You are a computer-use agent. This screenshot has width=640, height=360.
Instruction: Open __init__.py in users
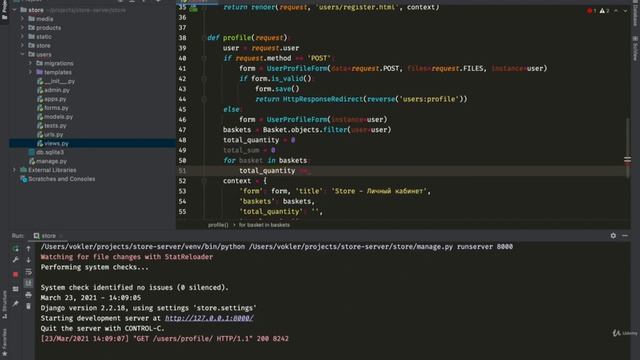[56, 81]
